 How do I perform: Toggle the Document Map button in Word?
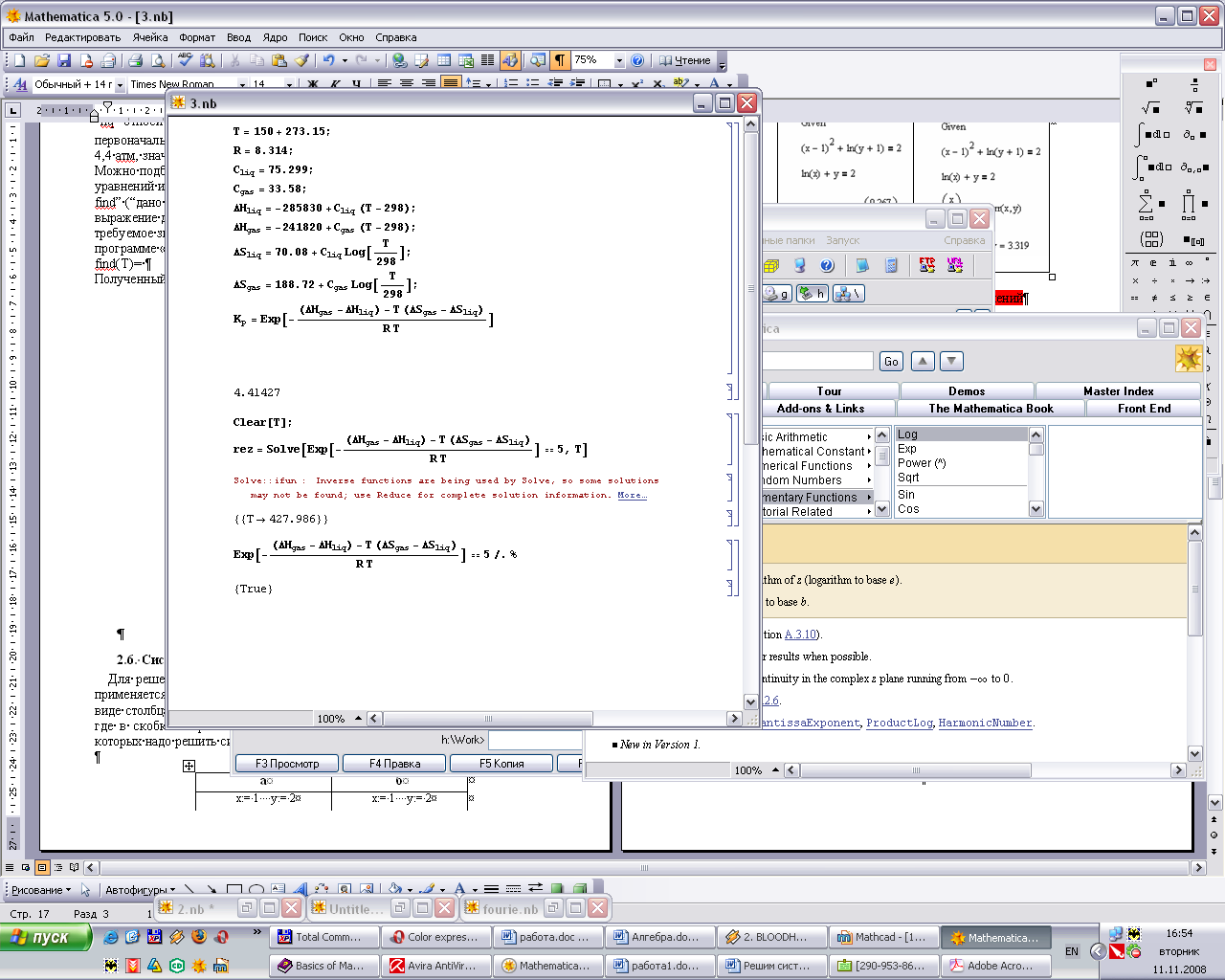click(538, 60)
